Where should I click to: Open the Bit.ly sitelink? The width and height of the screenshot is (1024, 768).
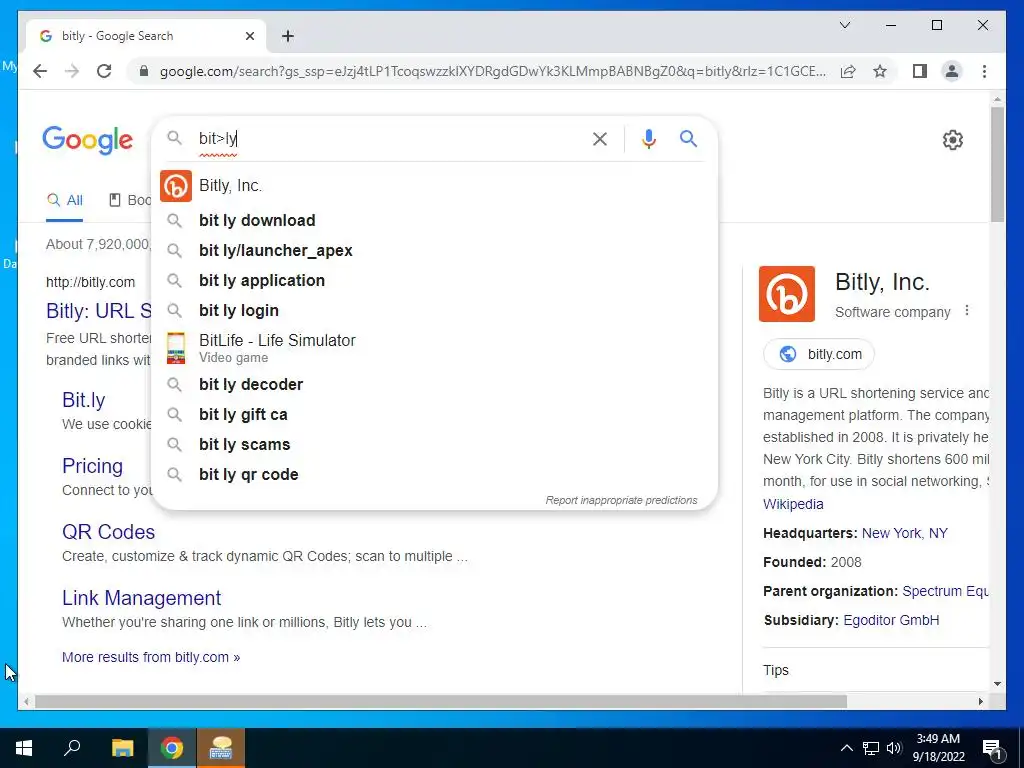pyautogui.click(x=84, y=400)
